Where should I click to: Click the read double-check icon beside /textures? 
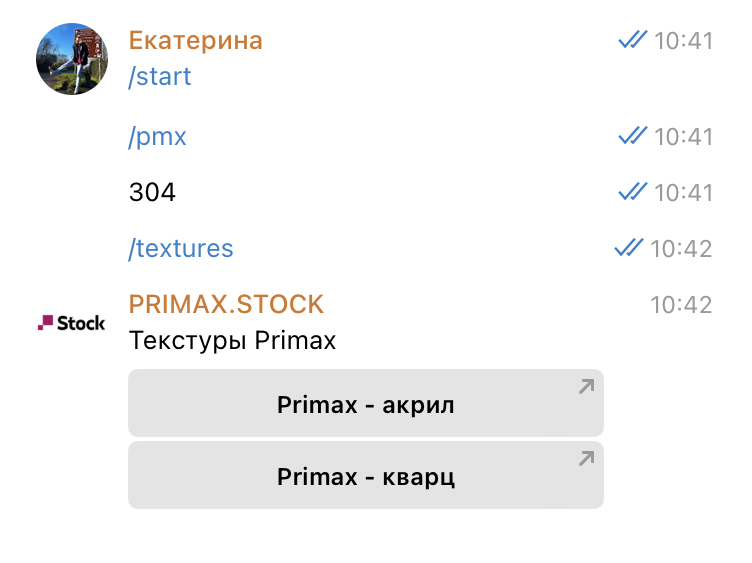tap(629, 248)
